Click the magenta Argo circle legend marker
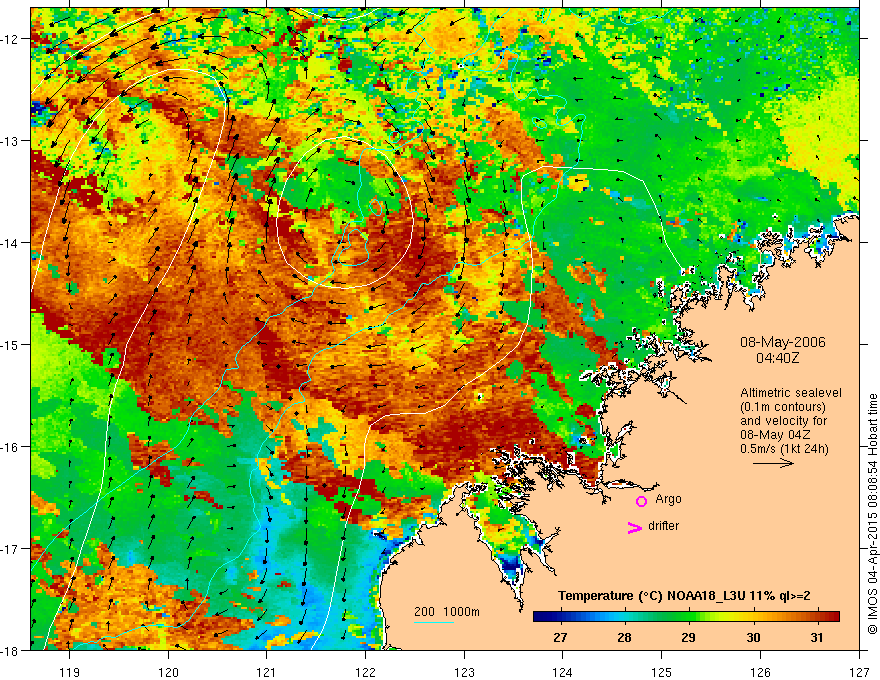The height and width of the screenshot is (680, 880). tap(641, 501)
